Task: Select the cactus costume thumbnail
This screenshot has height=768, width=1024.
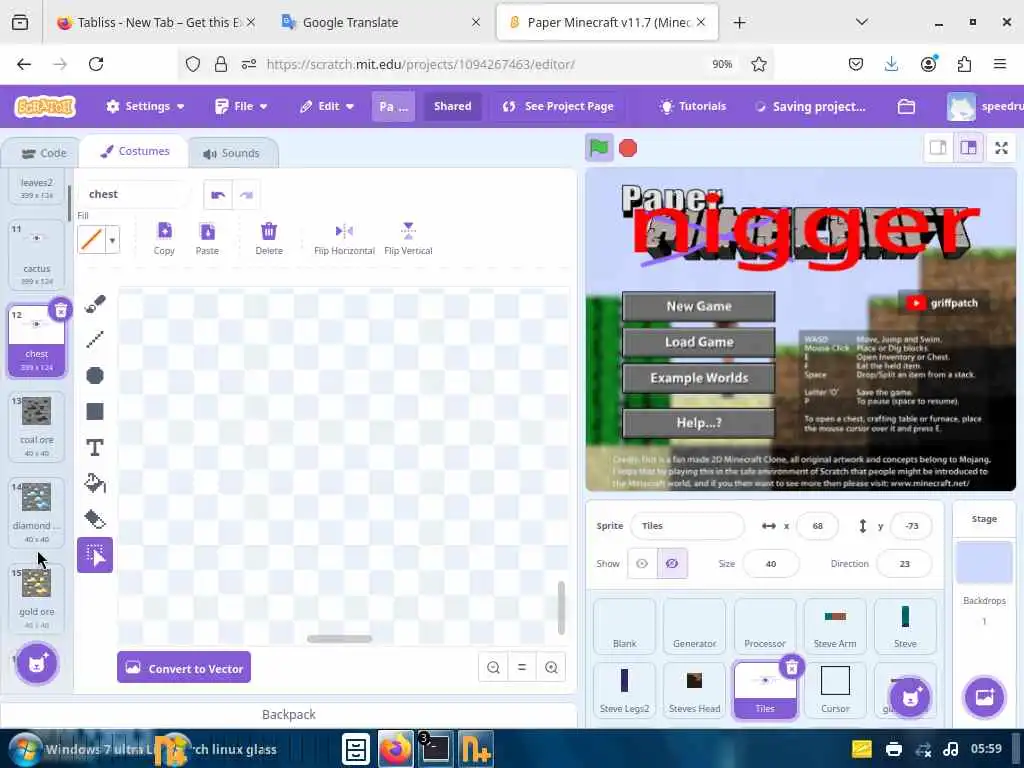Action: [37, 253]
